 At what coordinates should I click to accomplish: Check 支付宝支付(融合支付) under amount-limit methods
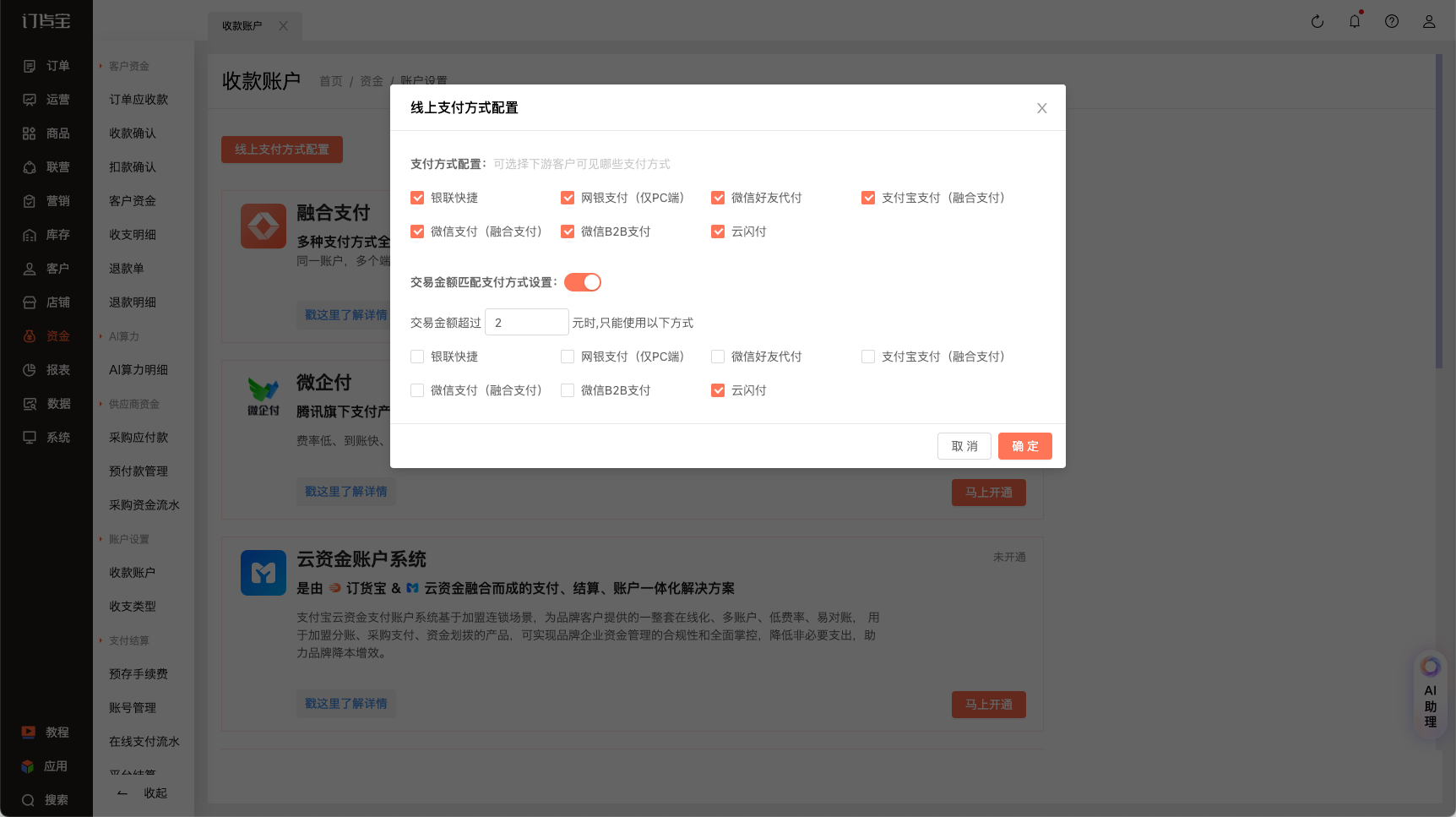coord(868,357)
